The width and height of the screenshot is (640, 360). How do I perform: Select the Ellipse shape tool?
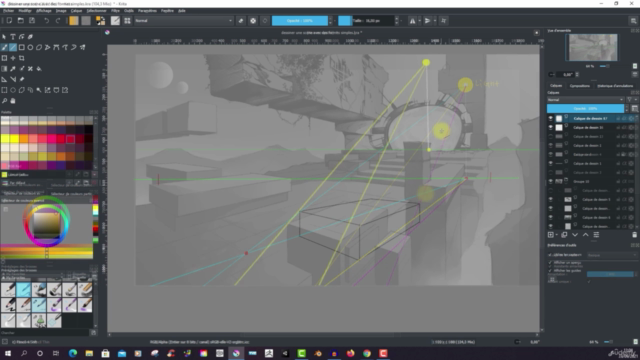[x=30, y=47]
